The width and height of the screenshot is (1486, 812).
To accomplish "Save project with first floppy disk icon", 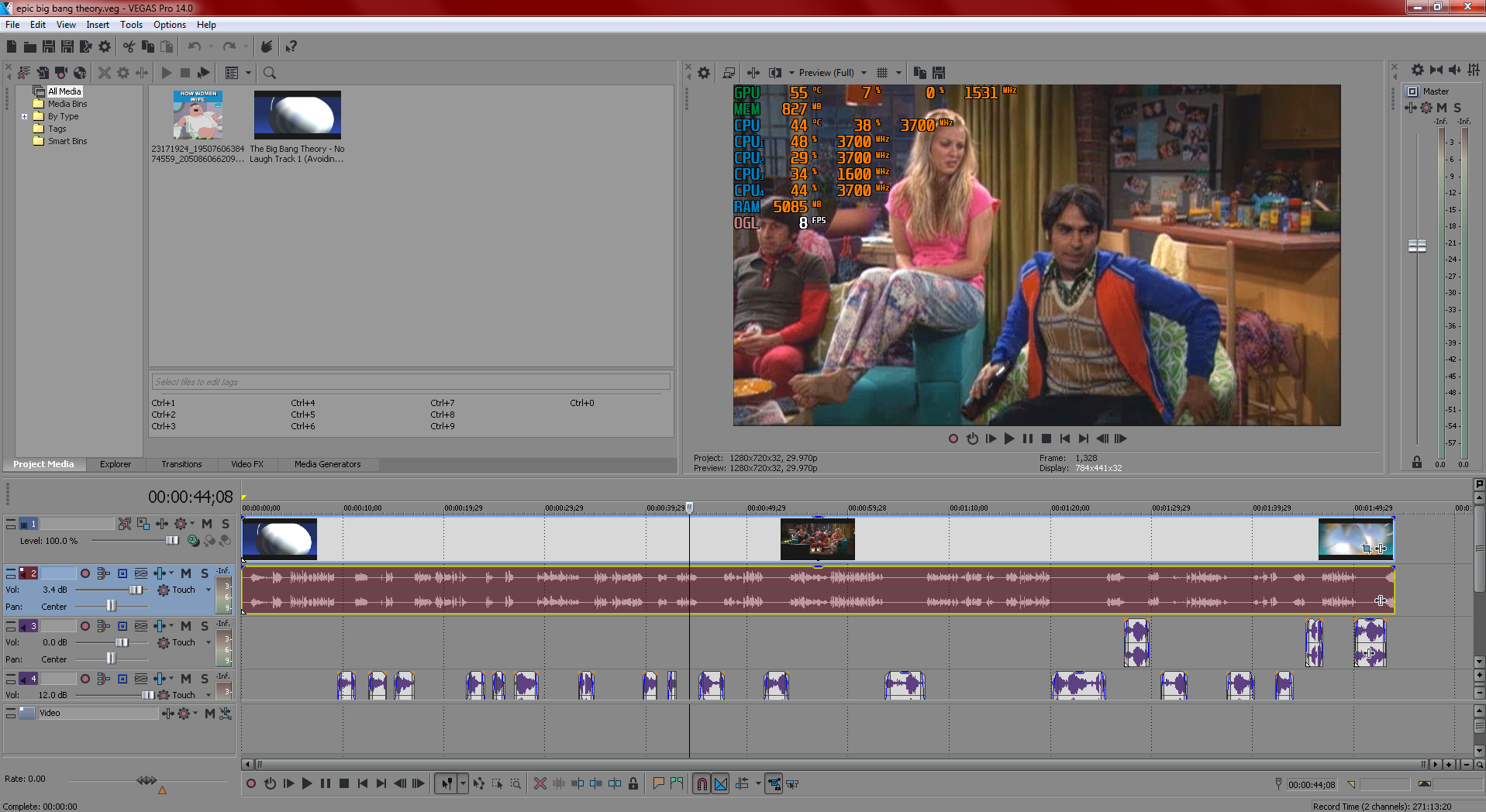I will (48, 46).
